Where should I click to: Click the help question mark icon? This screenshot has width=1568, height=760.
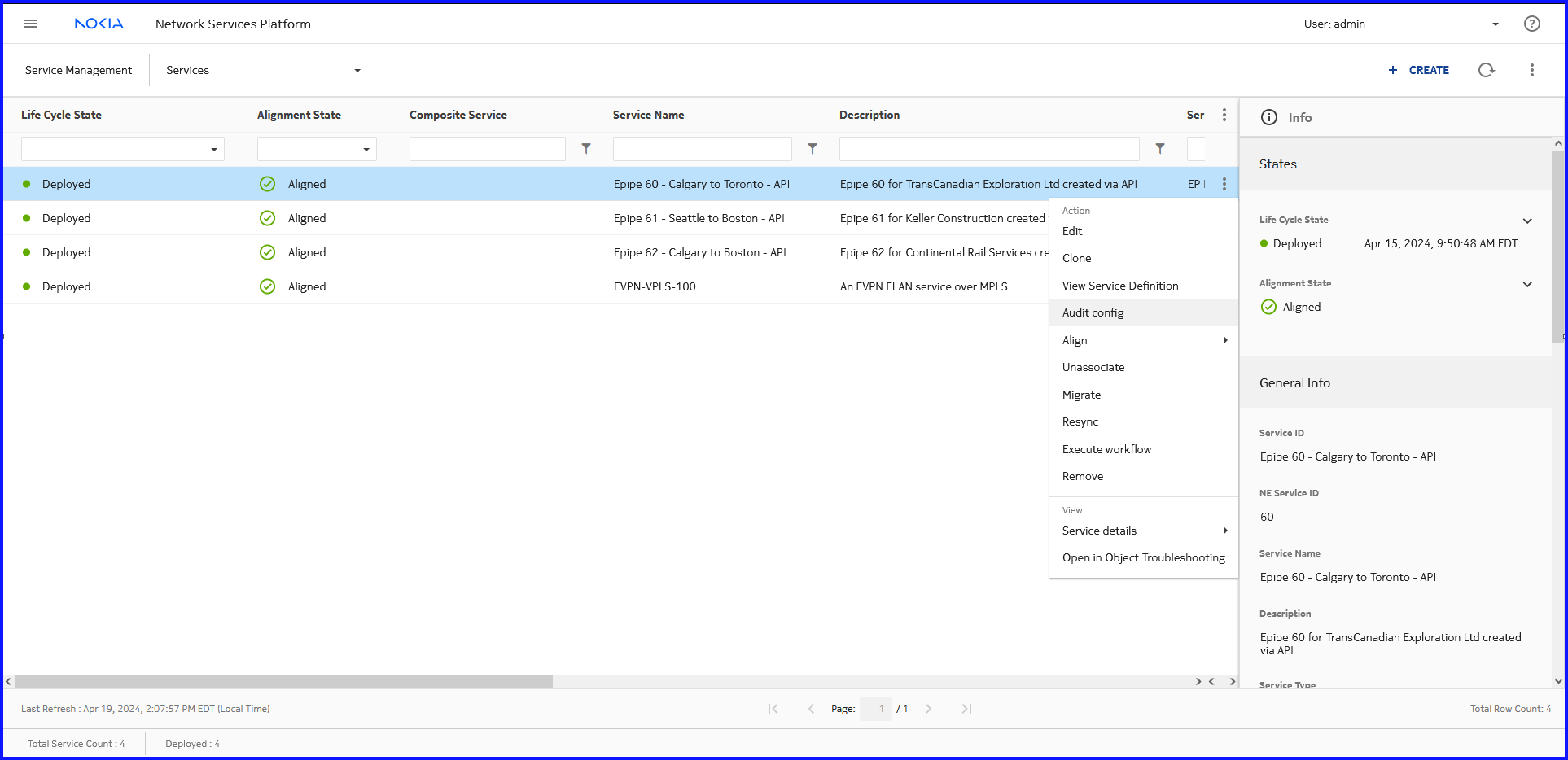[x=1531, y=24]
